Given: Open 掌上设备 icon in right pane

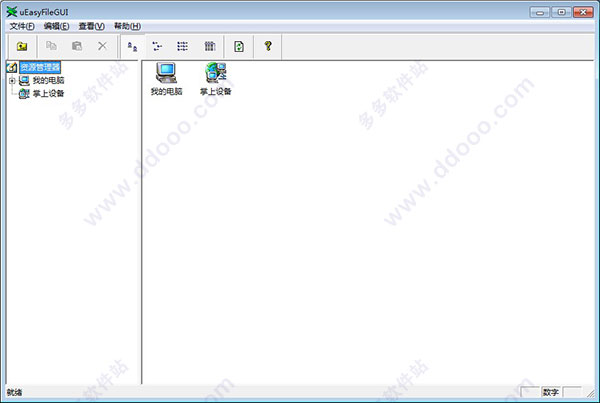Looking at the screenshot, I should [x=216, y=73].
